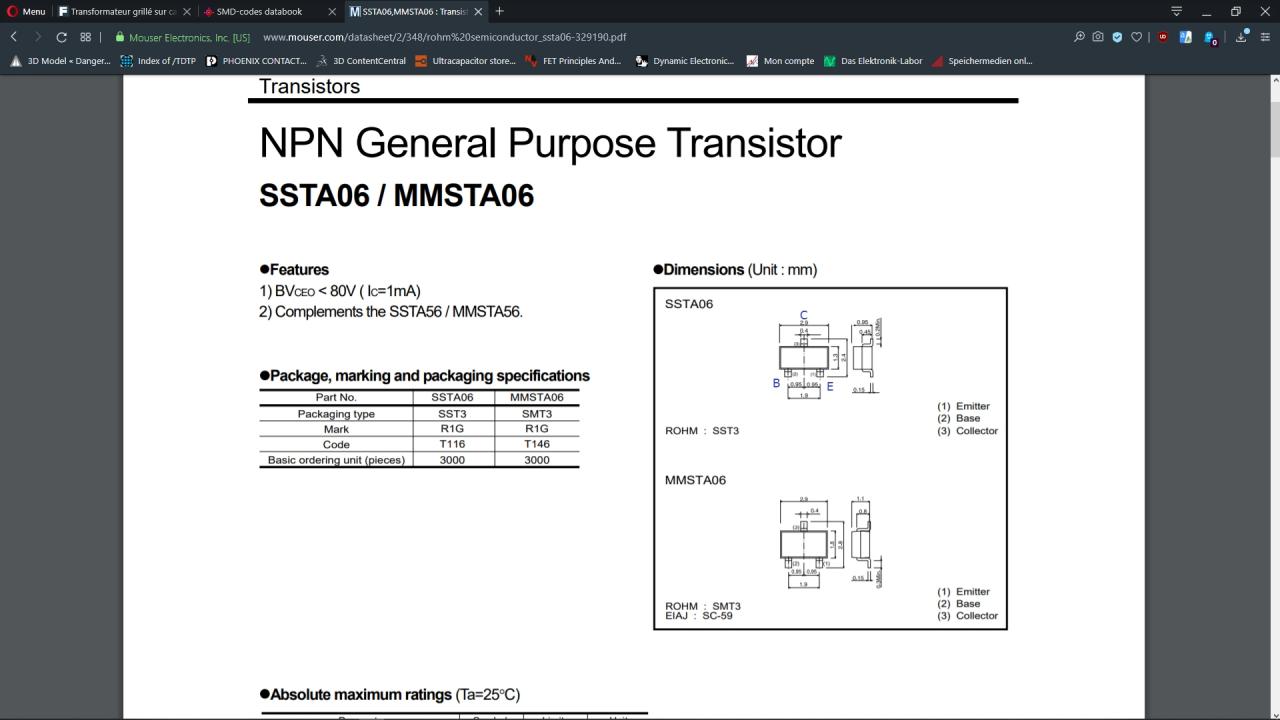Click the 'EIAJ : SC-59' label
This screenshot has width=1280, height=720.
coord(699,616)
